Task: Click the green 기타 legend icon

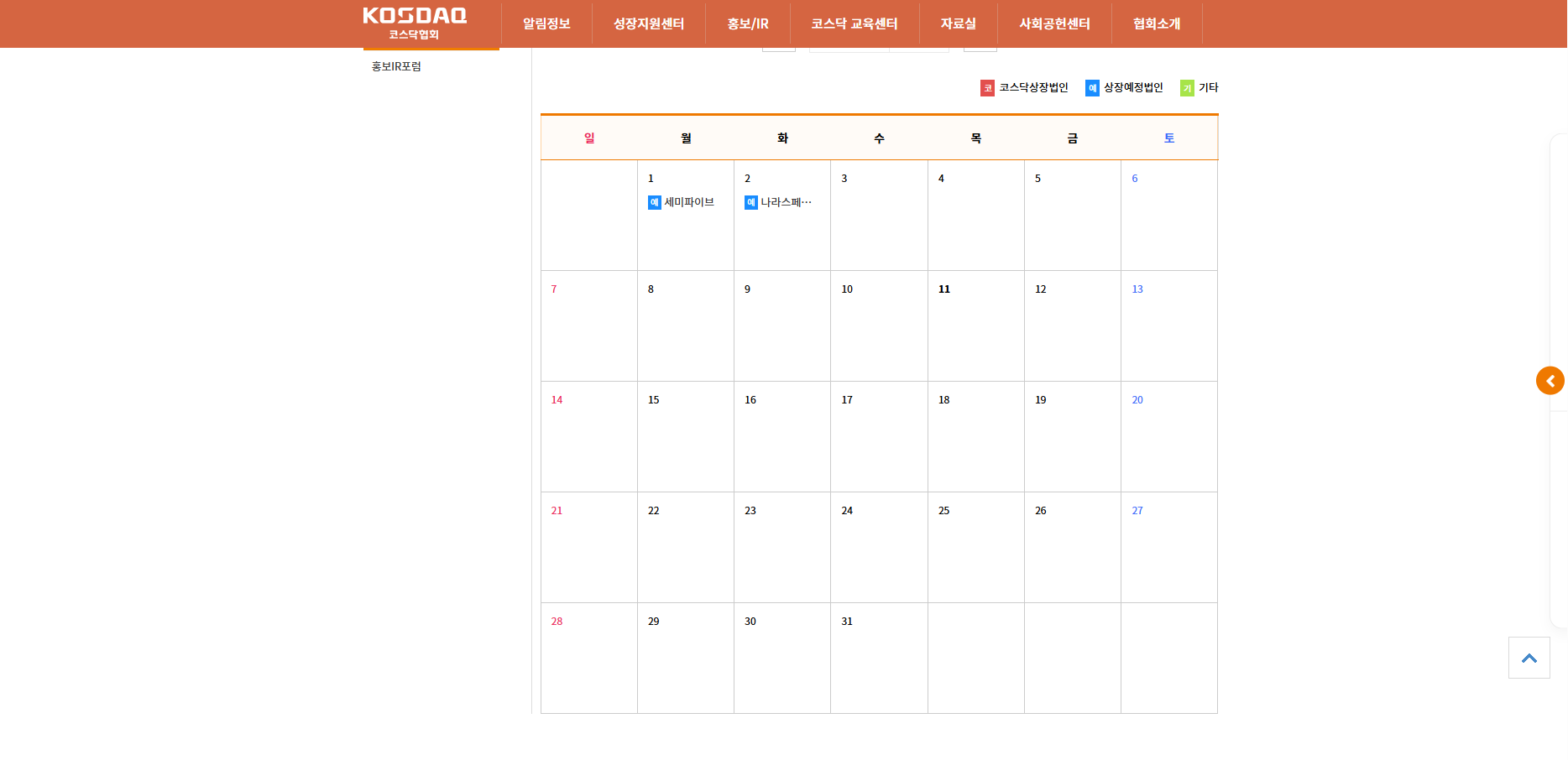Action: pyautogui.click(x=1187, y=88)
